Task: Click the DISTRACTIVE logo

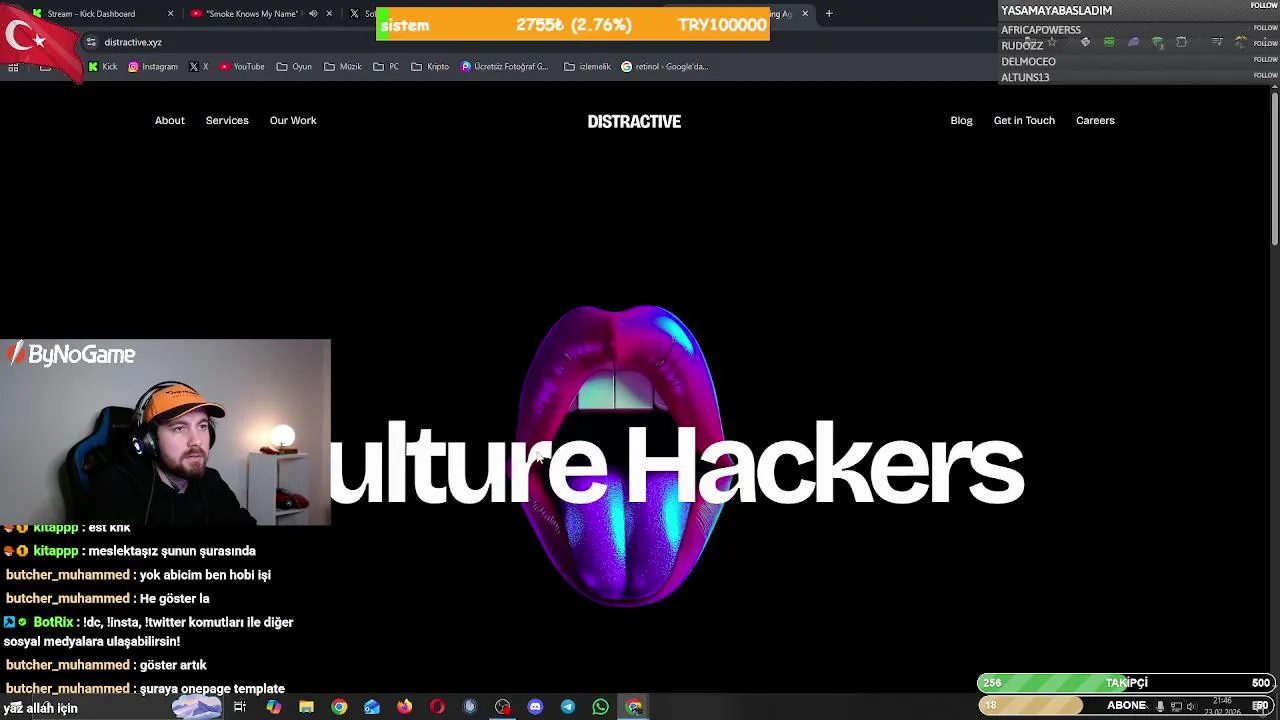Action: pyautogui.click(x=634, y=121)
